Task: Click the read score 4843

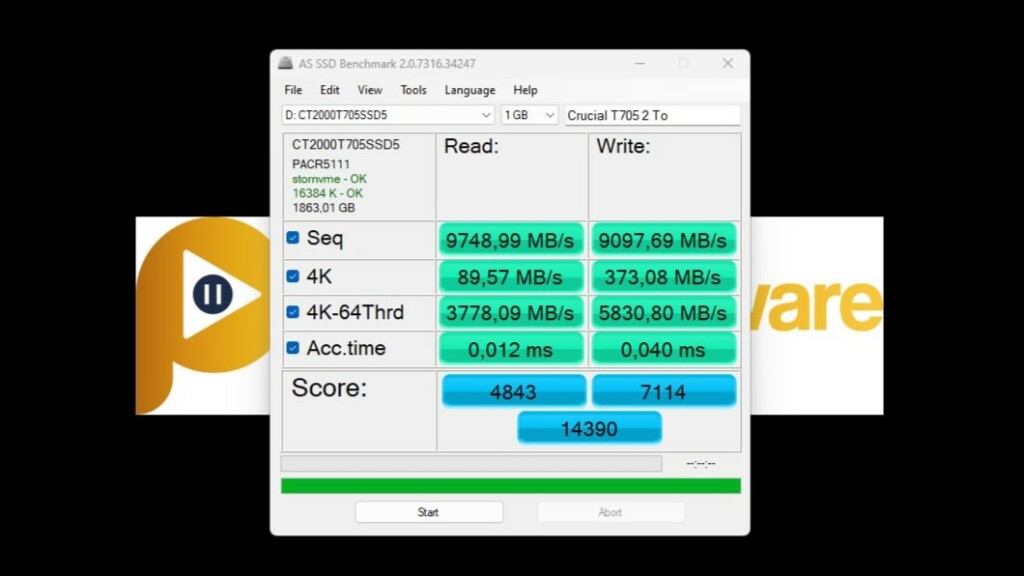Action: click(513, 391)
